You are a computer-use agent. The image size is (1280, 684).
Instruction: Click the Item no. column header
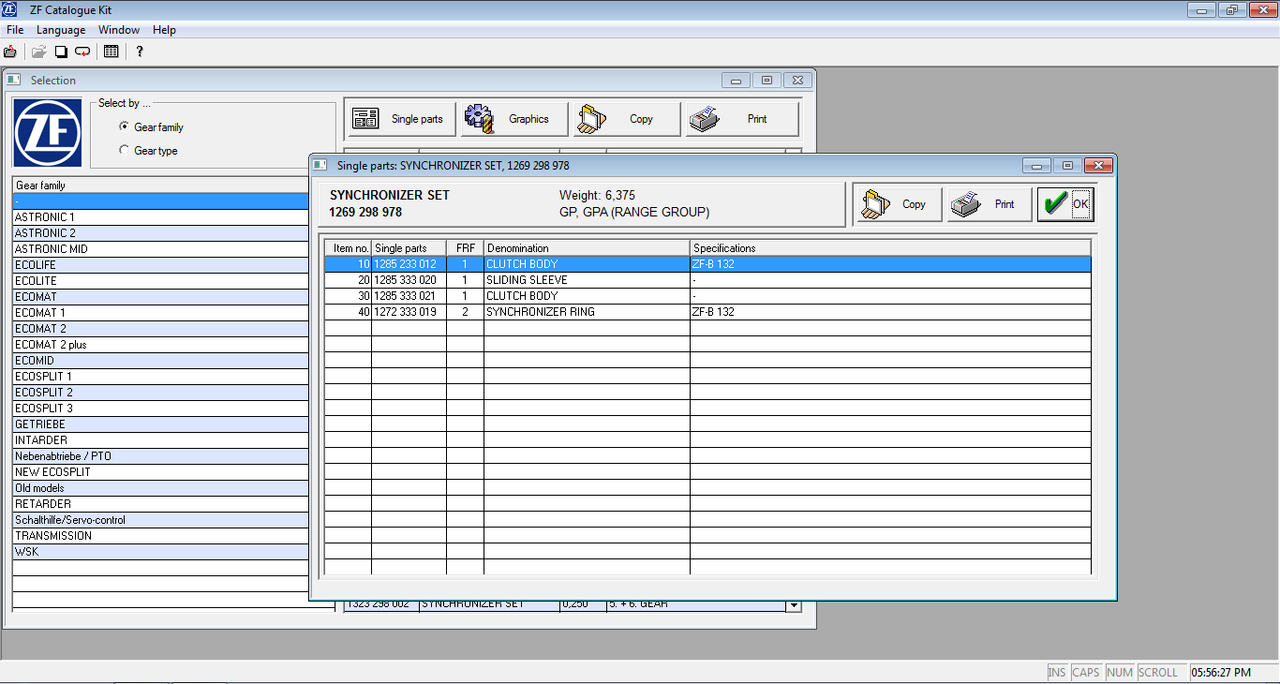(348, 248)
